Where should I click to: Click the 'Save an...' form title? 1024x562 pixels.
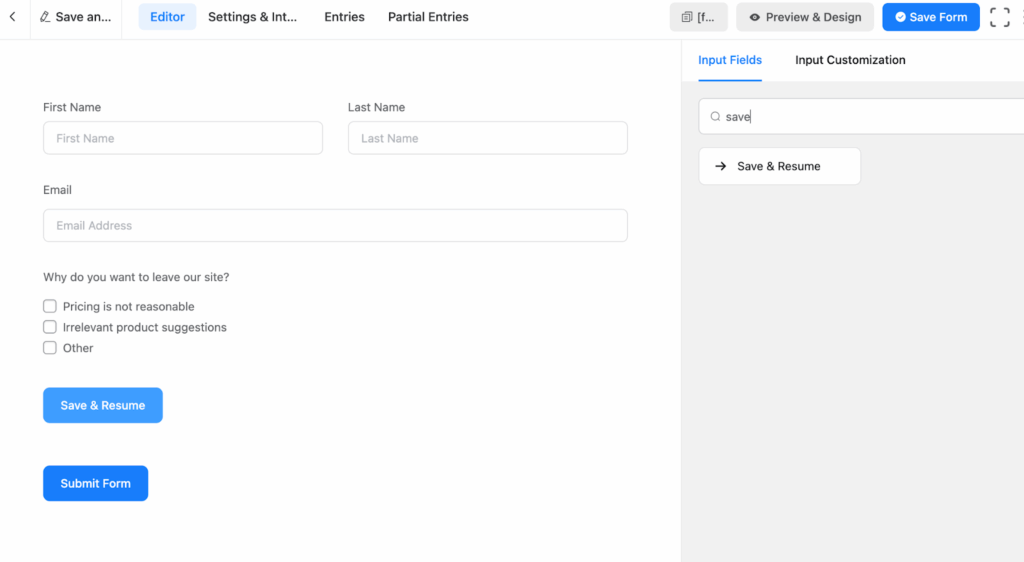pos(83,17)
